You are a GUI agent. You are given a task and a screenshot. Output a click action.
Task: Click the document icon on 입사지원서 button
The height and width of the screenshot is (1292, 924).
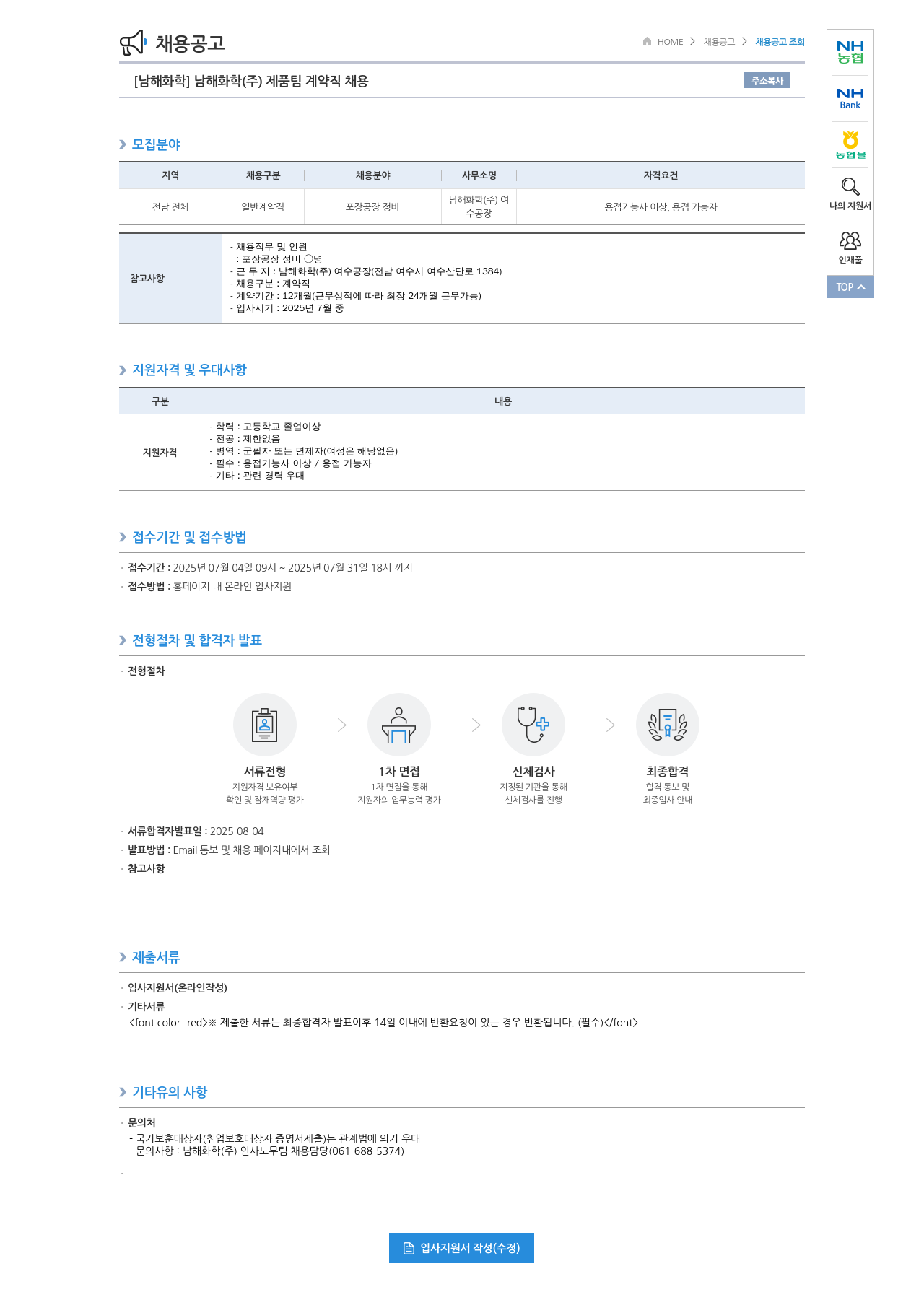[x=409, y=1249]
